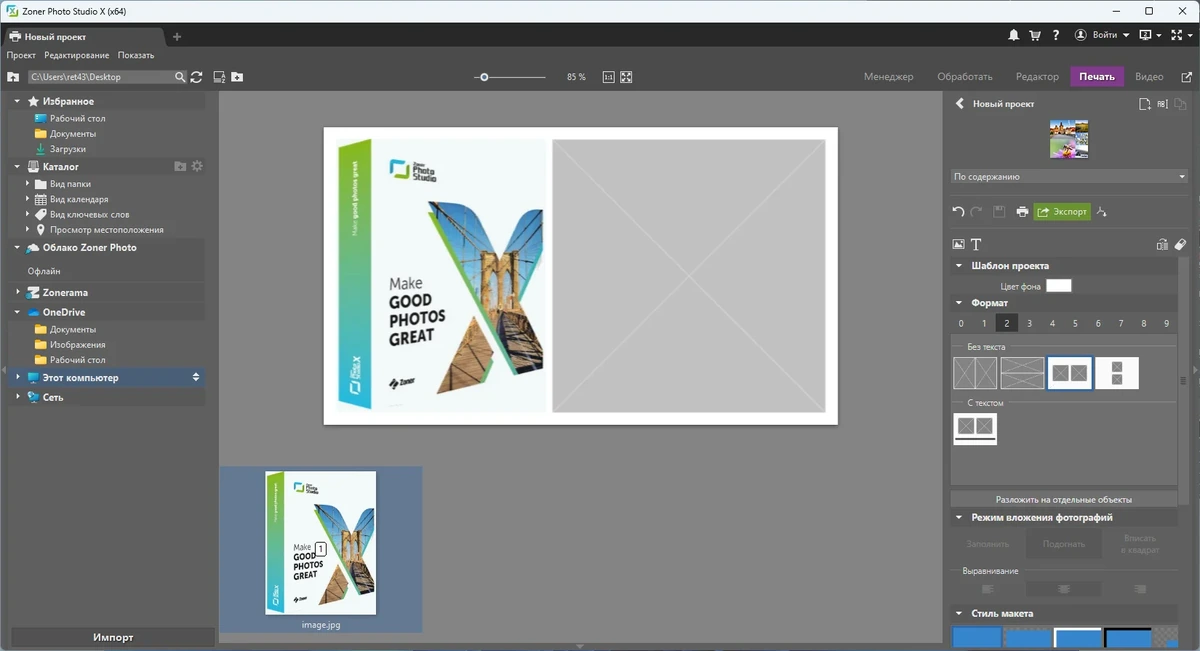Pick the layout template with text
Screen dimensions: 1200x651
[x=975, y=429]
